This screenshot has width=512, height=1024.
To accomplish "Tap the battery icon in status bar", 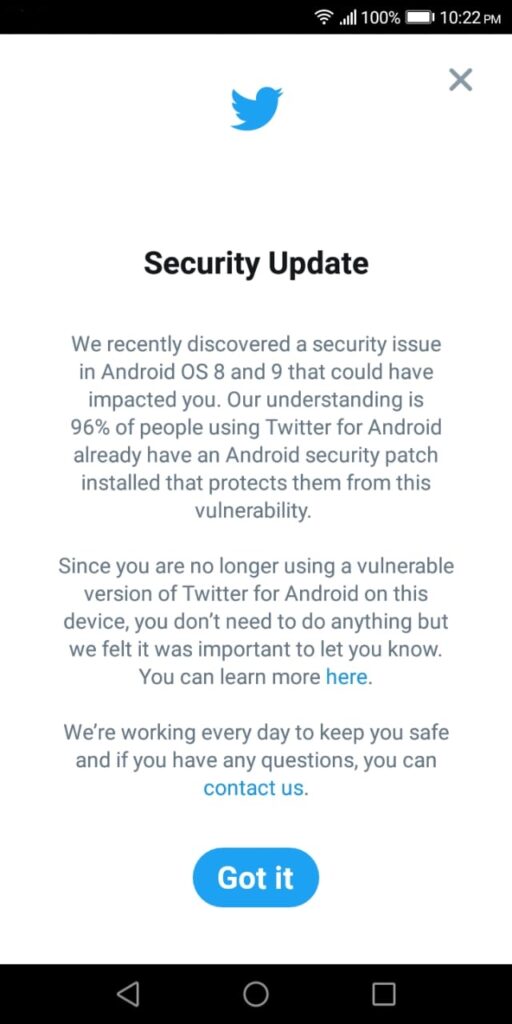I will pyautogui.click(x=420, y=18).
